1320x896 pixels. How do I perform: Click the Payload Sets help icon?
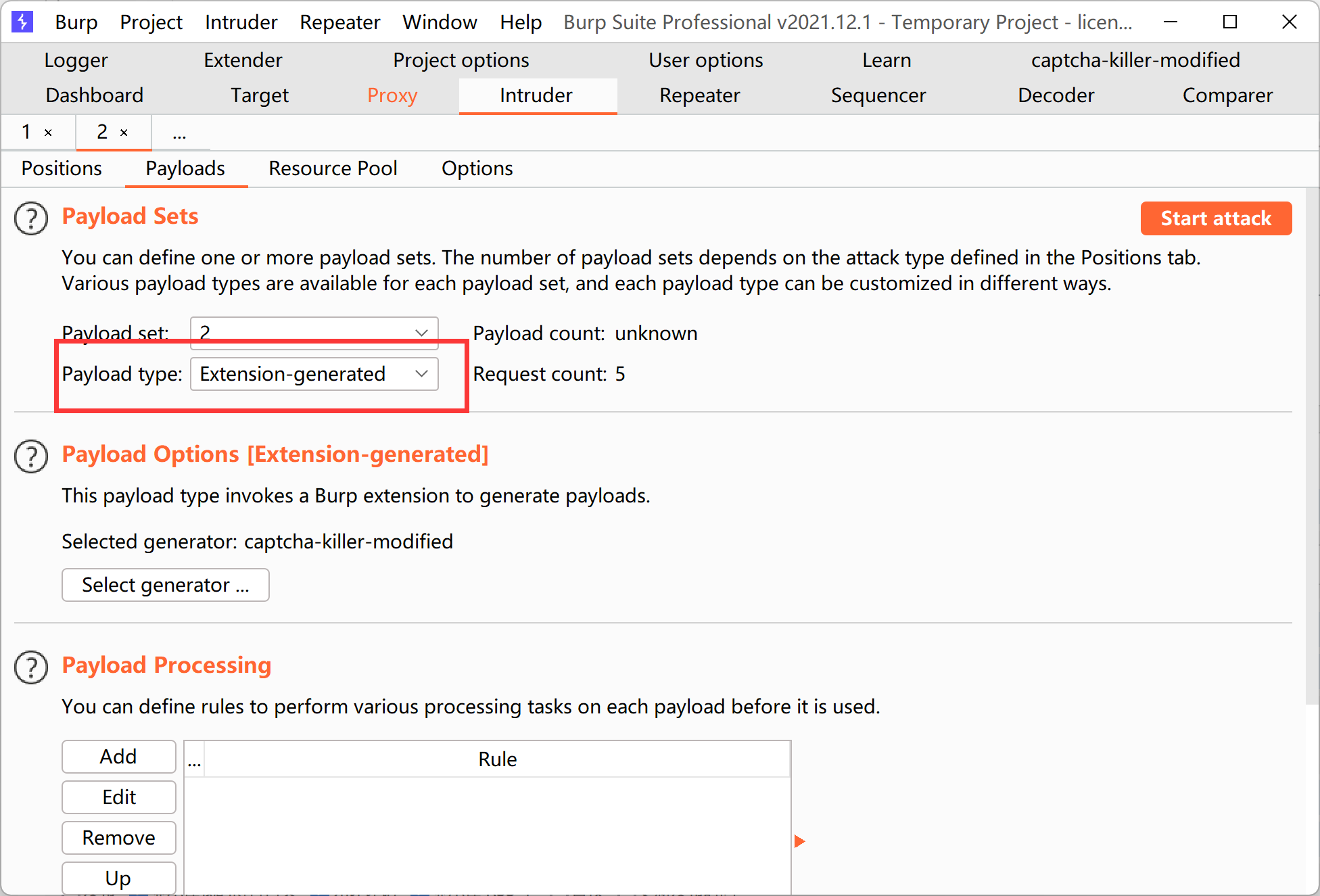point(31,218)
